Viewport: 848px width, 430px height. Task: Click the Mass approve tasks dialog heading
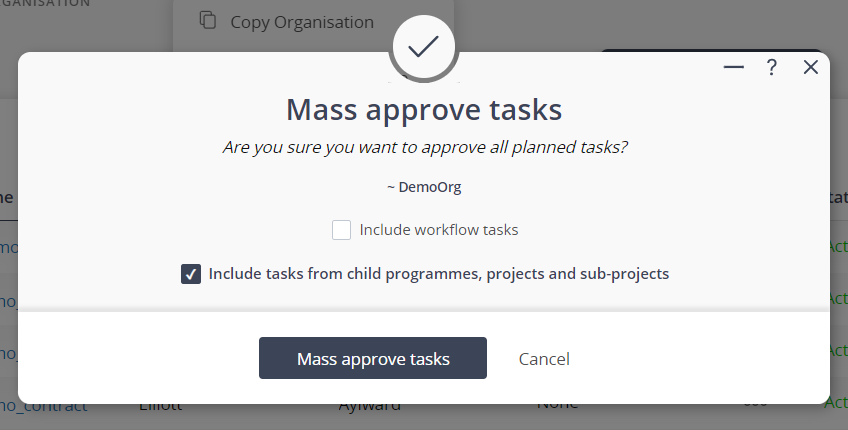click(x=424, y=108)
